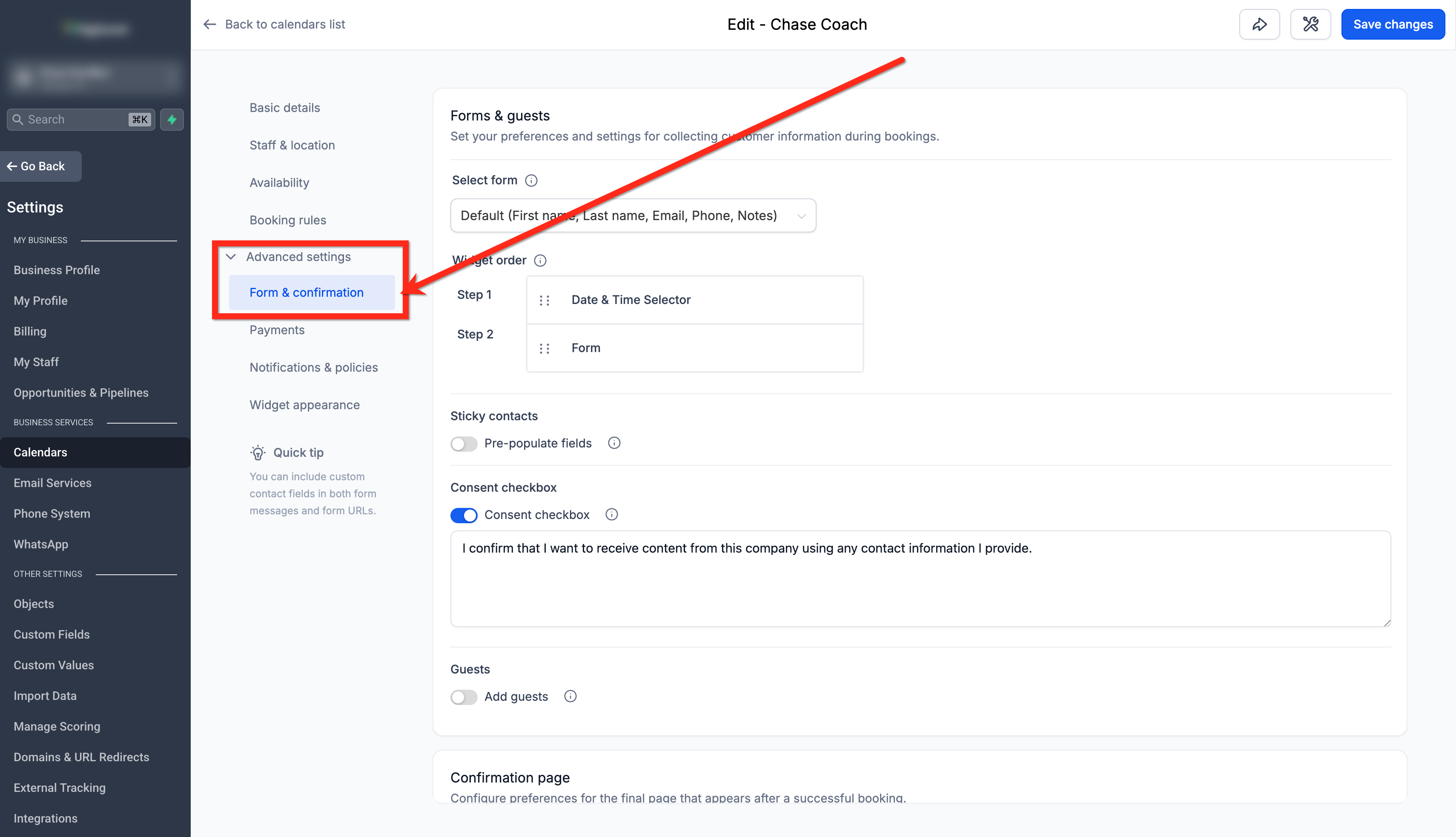Viewport: 1456px width, 837px height.
Task: Open Custom Fields in settings sidebar
Action: pos(52,634)
